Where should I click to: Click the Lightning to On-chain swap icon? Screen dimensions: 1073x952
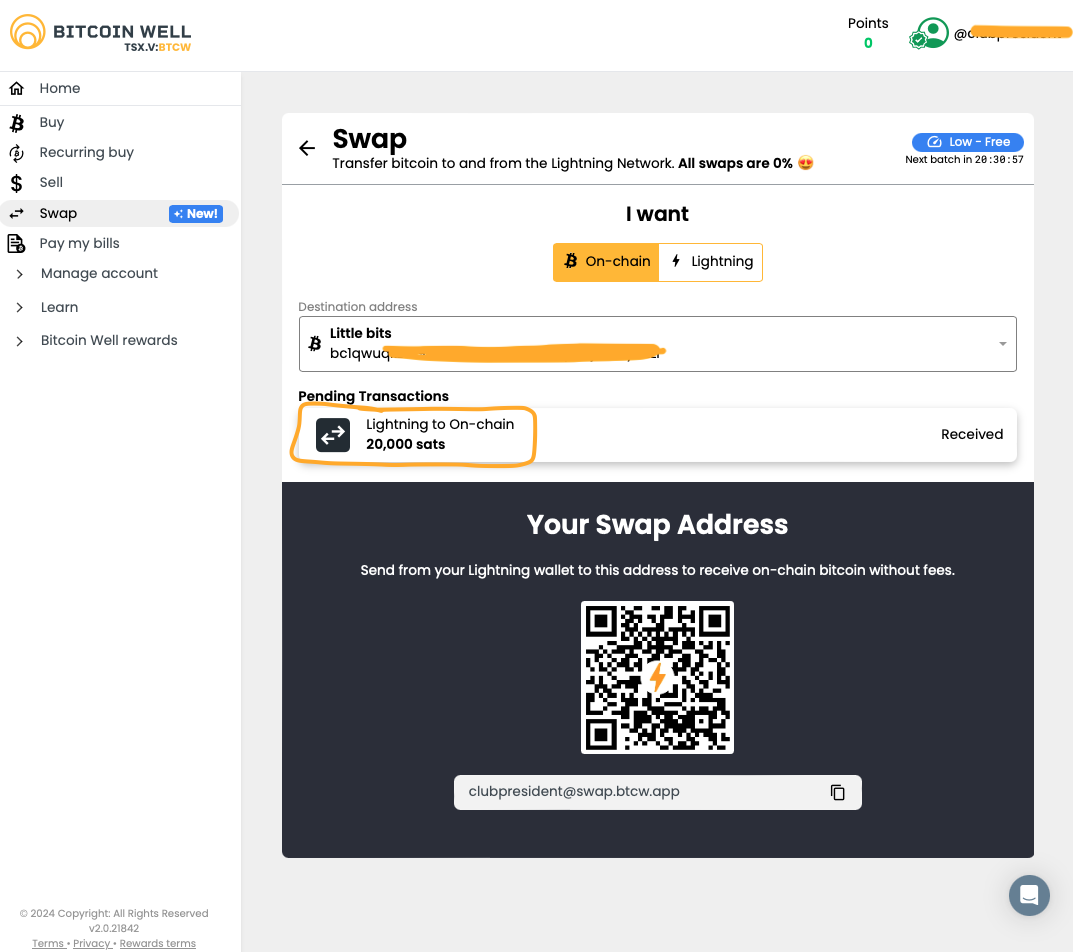click(x=333, y=435)
